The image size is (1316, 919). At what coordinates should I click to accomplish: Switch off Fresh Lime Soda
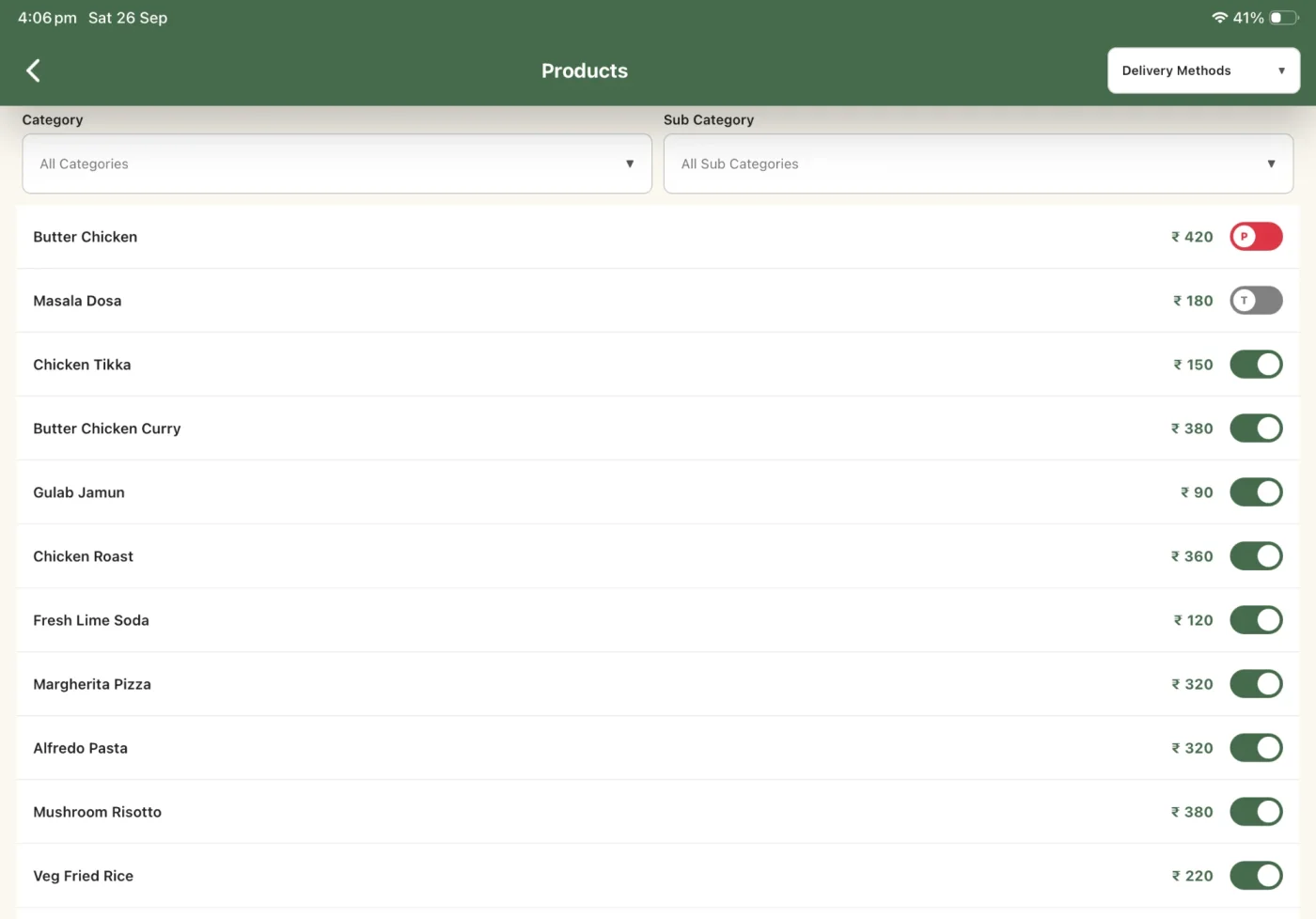1256,620
